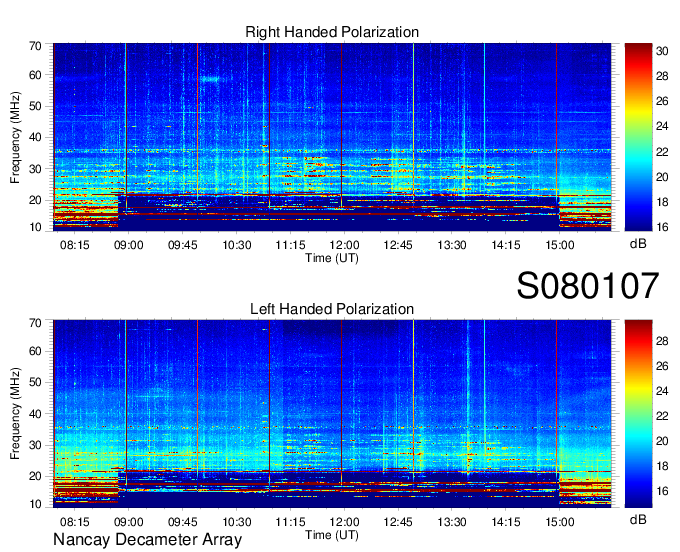Image resolution: width=680 pixels, height=552 pixels.
Task: Select the S080107 observation label
Action: (588, 286)
